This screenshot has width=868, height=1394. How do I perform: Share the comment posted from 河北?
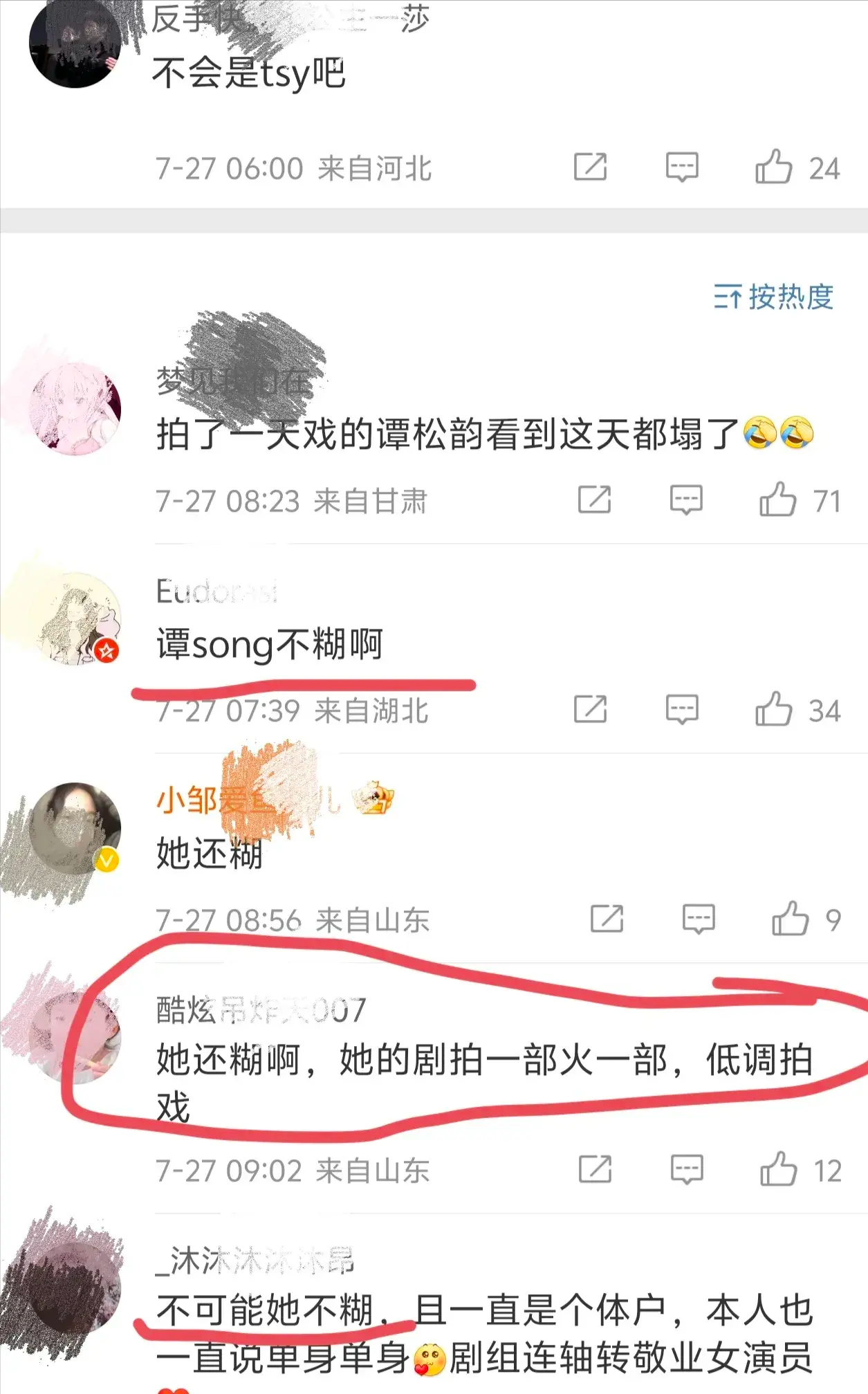(590, 167)
